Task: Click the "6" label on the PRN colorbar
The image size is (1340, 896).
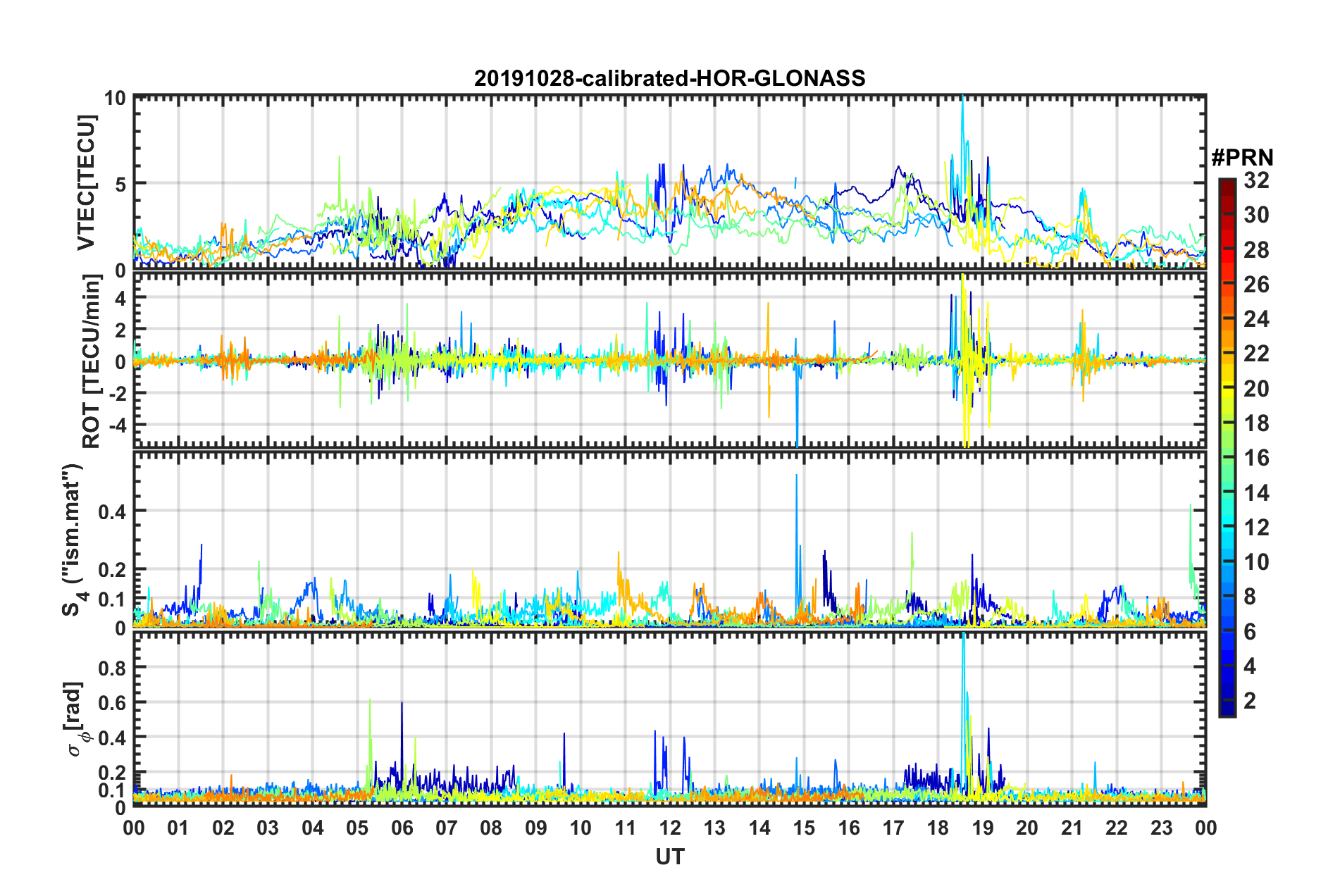Action: click(1250, 632)
